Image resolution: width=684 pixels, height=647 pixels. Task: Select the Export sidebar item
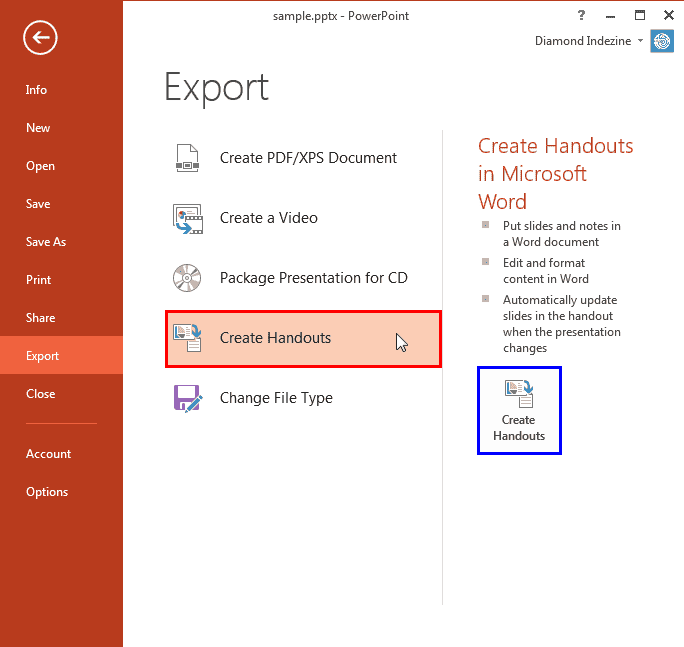coord(62,355)
